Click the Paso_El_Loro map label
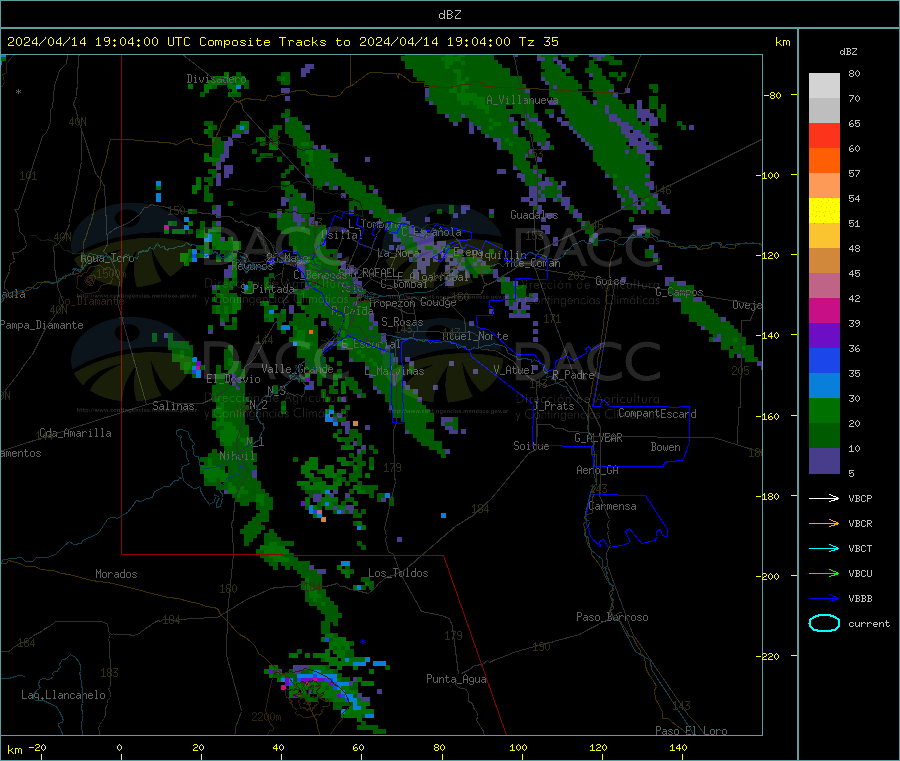 [x=691, y=731]
